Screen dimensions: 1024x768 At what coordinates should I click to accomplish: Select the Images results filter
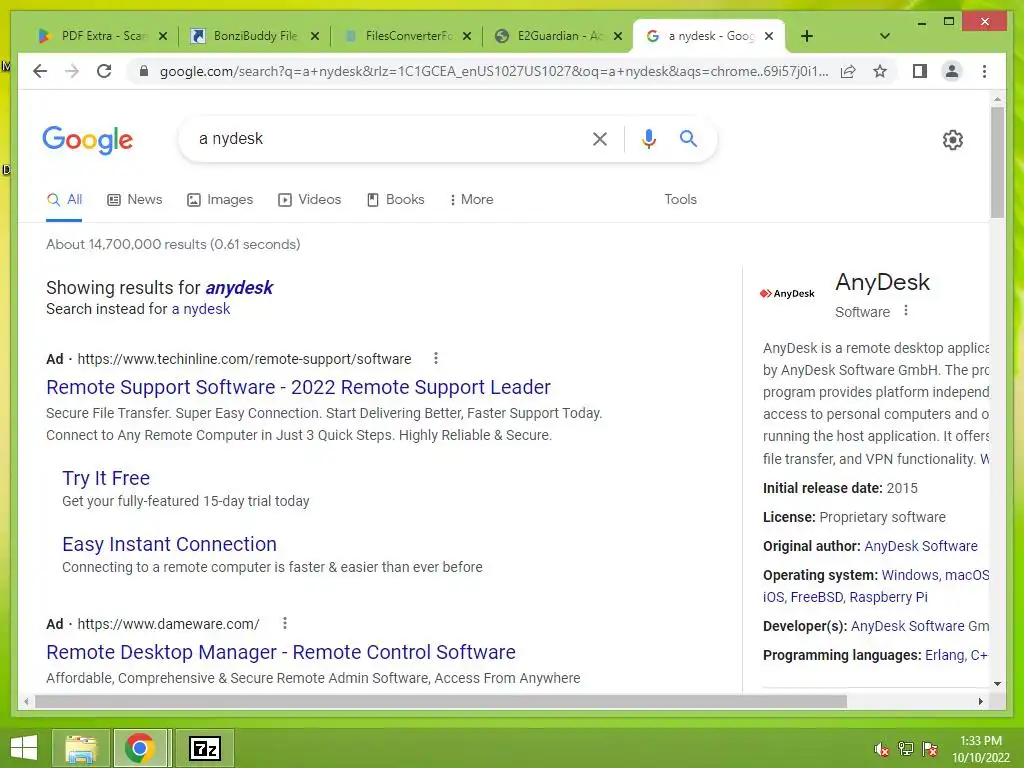pos(220,199)
